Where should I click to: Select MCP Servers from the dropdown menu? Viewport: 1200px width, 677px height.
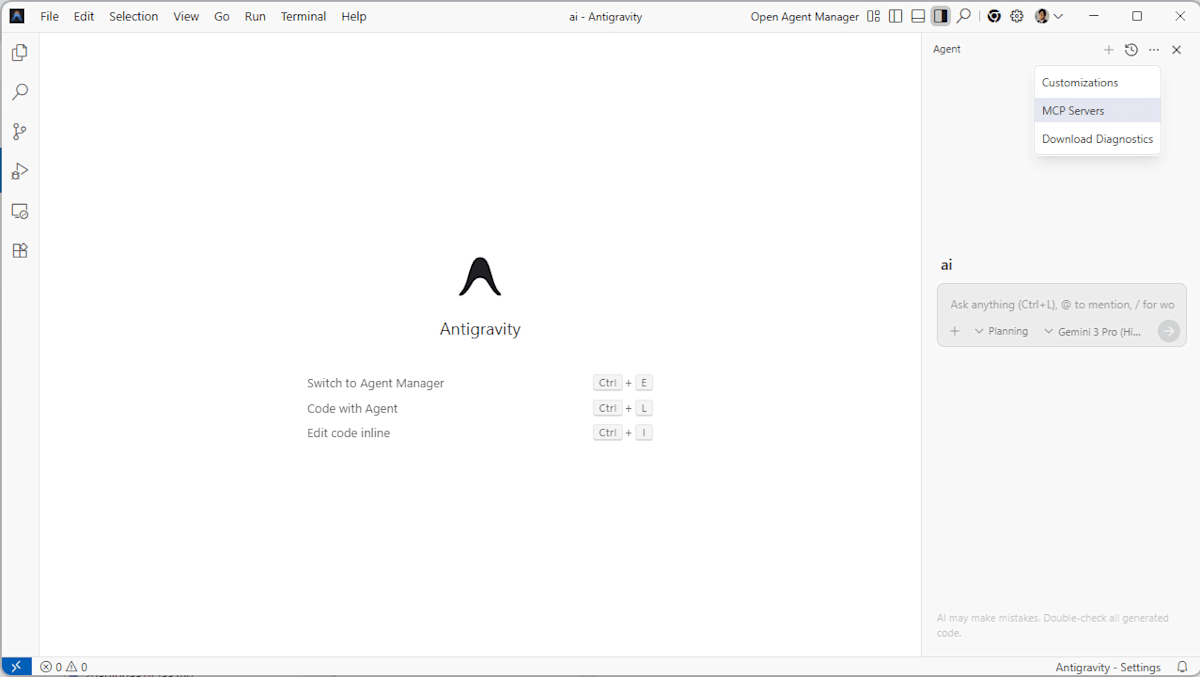pyautogui.click(x=1097, y=111)
